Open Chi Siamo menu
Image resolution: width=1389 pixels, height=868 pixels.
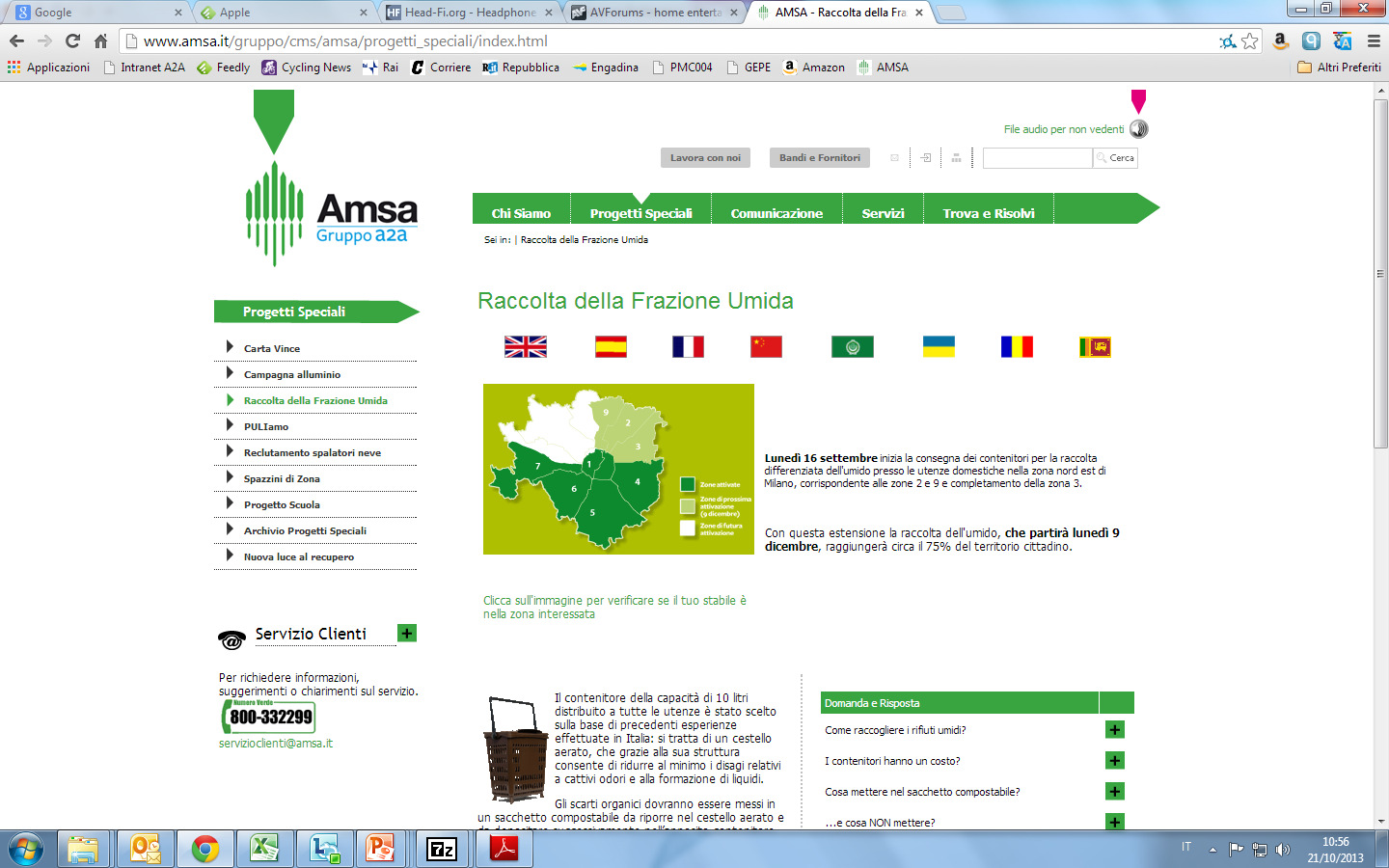tap(521, 213)
